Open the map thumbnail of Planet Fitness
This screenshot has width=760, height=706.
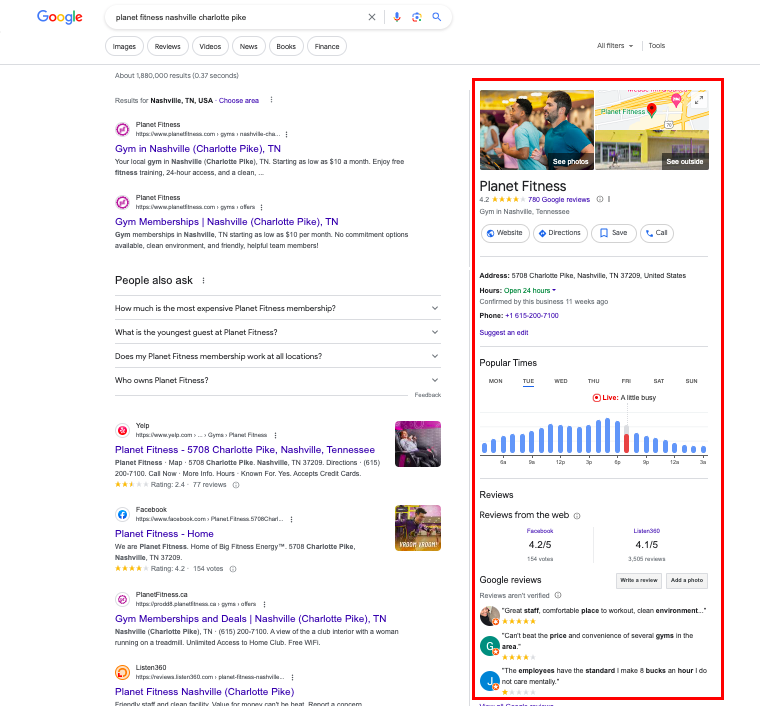652,110
